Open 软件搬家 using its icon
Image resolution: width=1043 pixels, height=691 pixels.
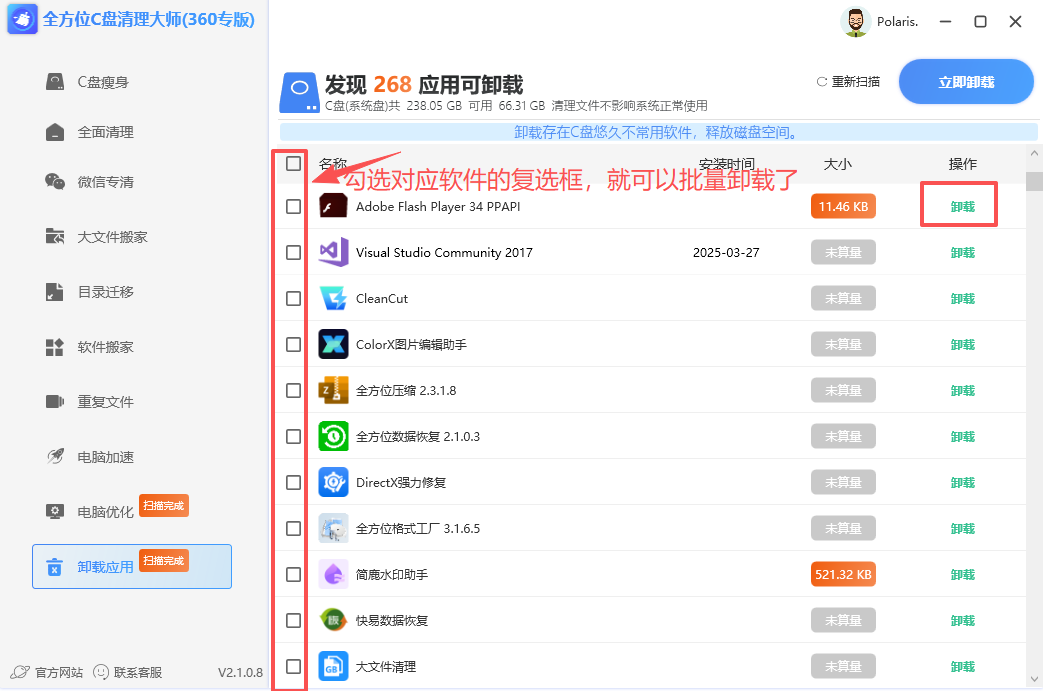coord(54,346)
